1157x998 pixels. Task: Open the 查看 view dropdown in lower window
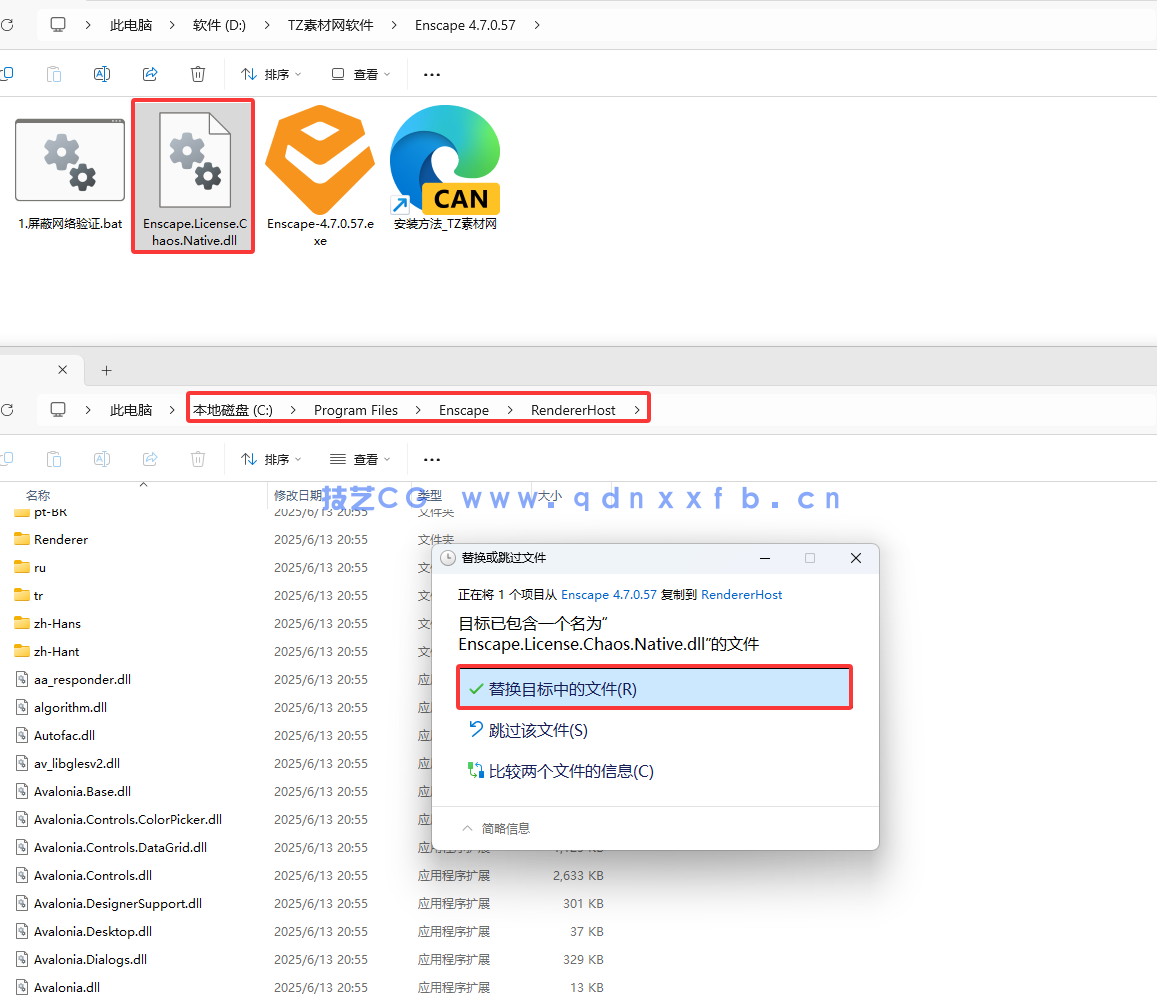[360, 459]
